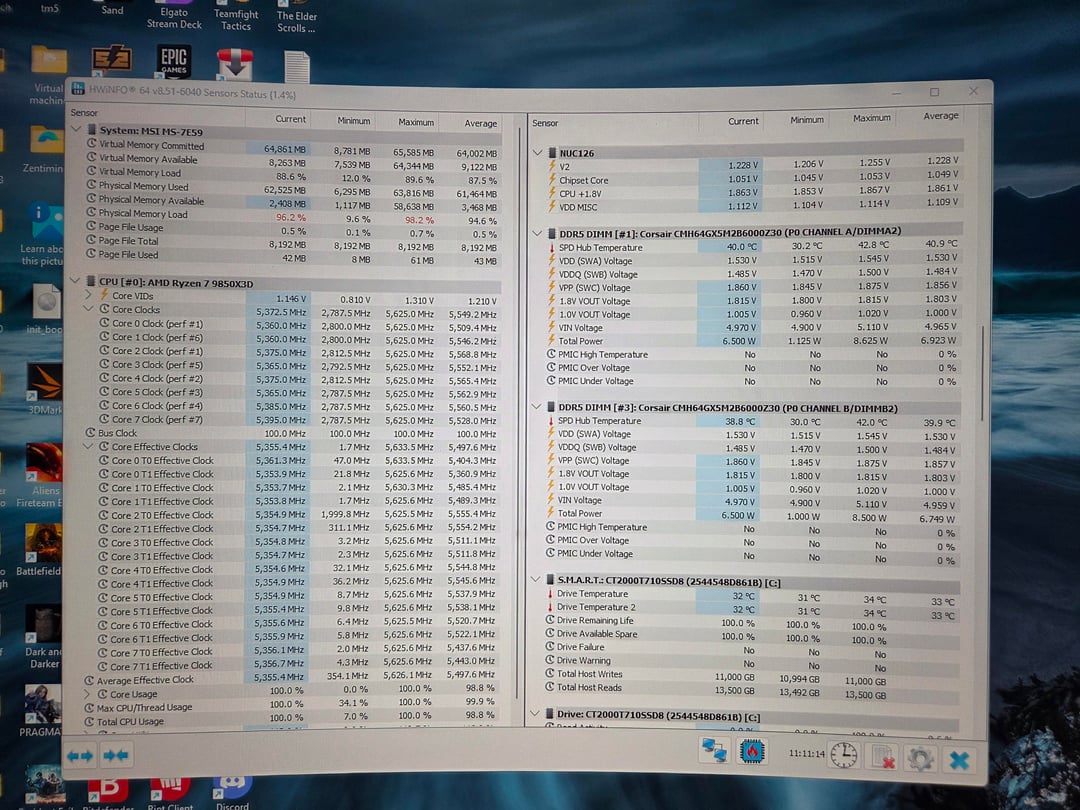This screenshot has width=1080, height=810.
Task: Click the Sensor header above System: MSI group
Action: 84,112
